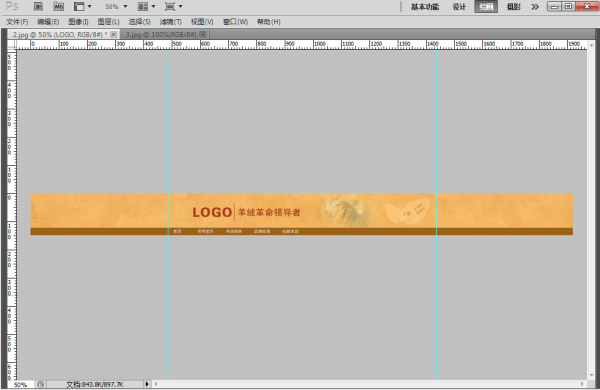Show more workspaces via double-arrow icon
Viewport: 600px width, 390px height.
[x=535, y=7]
